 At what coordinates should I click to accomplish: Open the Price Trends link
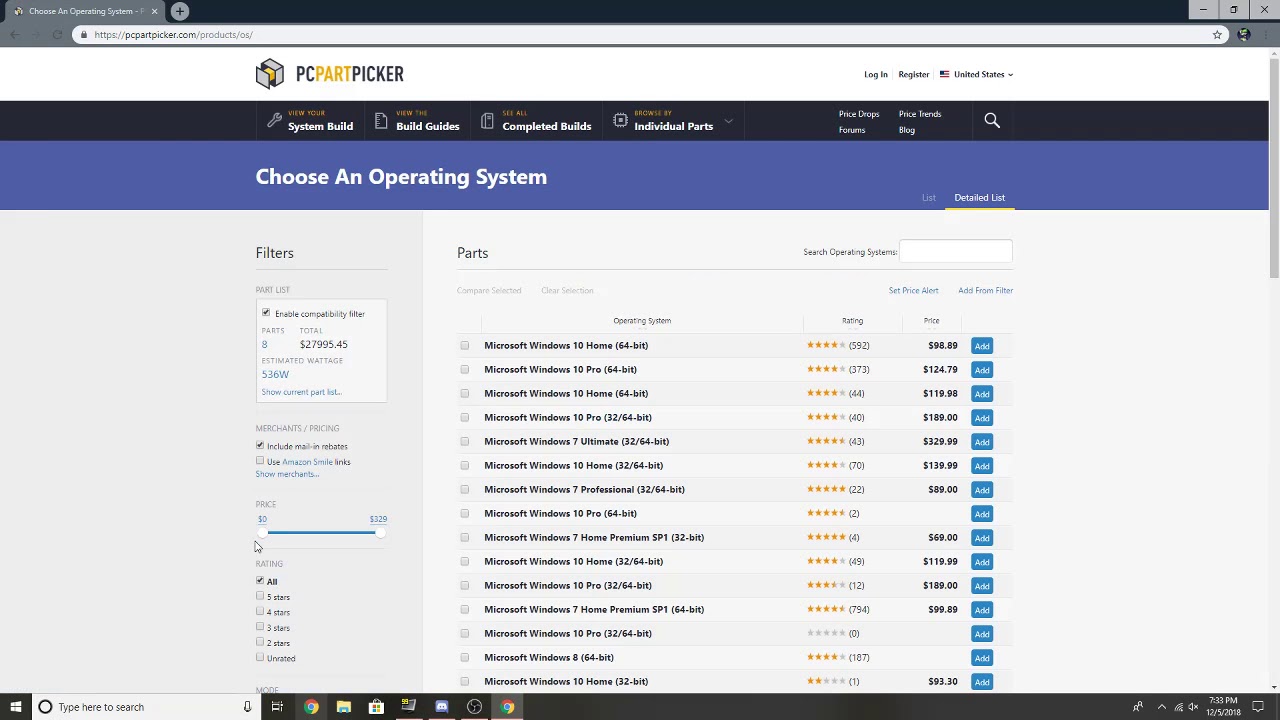pos(919,114)
